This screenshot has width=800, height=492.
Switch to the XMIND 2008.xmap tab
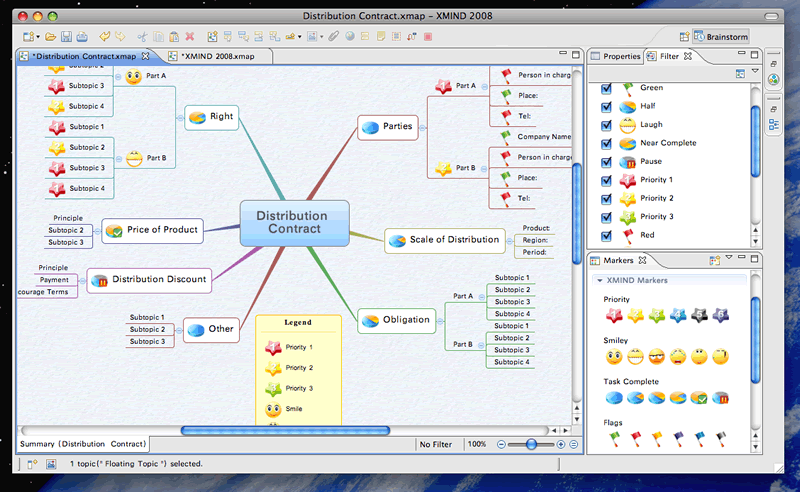pyautogui.click(x=218, y=56)
